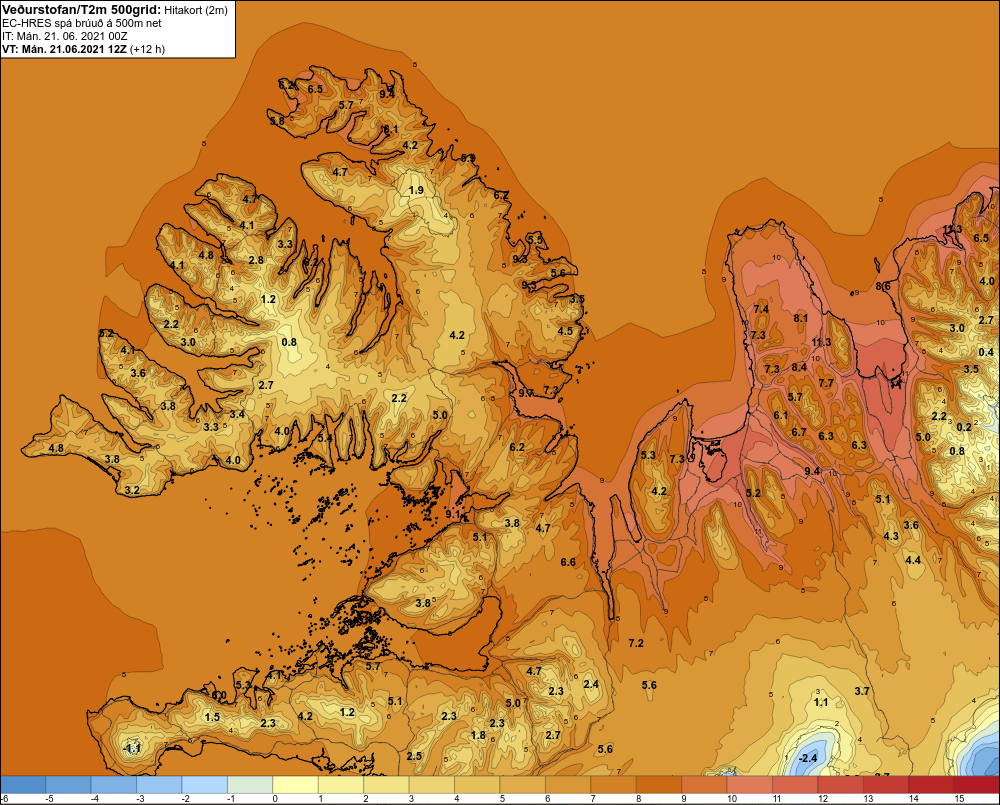
Task: Click the 'Hitakort (2m)' label
Action: click(196, 10)
